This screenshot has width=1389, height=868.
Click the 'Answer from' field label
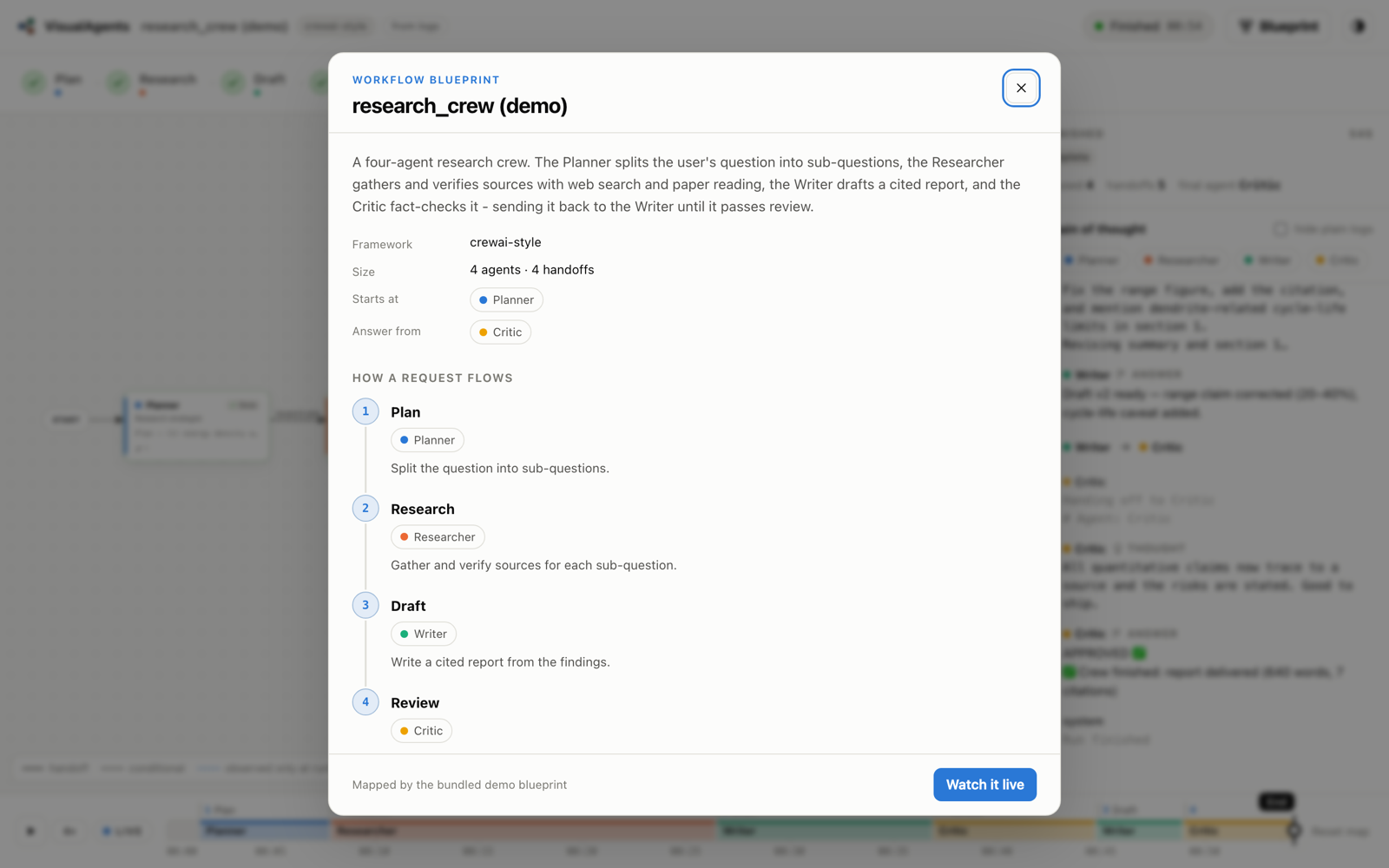(x=386, y=332)
